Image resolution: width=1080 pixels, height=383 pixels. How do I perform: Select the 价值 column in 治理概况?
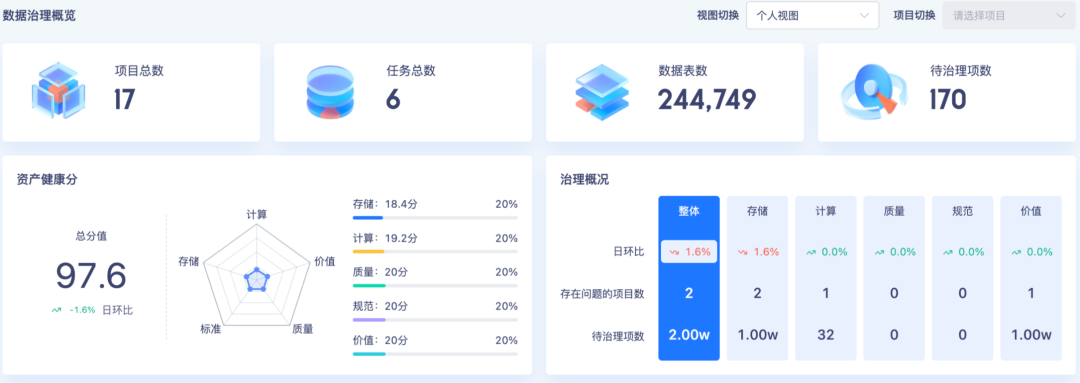click(1030, 278)
